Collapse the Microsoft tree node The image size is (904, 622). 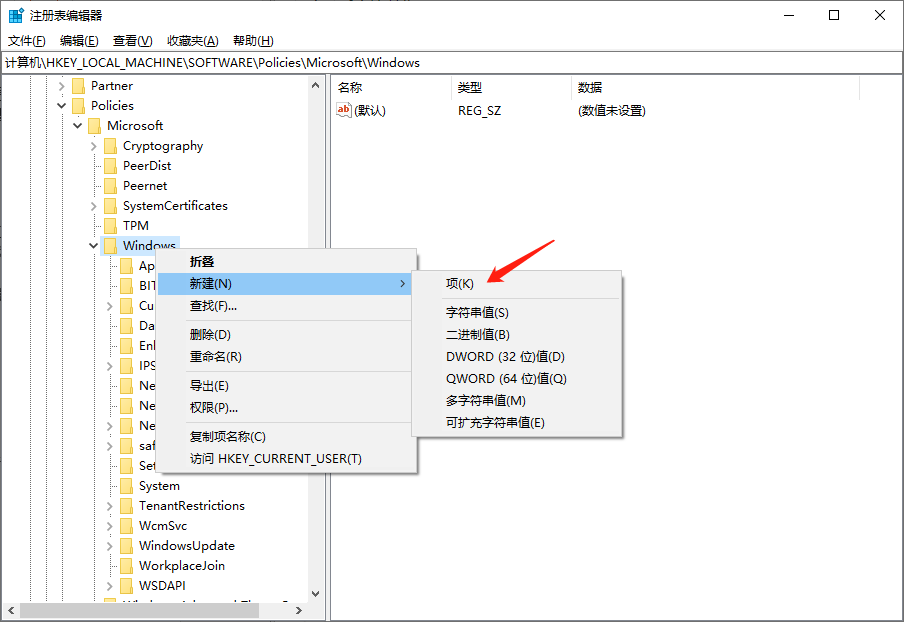click(x=77, y=125)
